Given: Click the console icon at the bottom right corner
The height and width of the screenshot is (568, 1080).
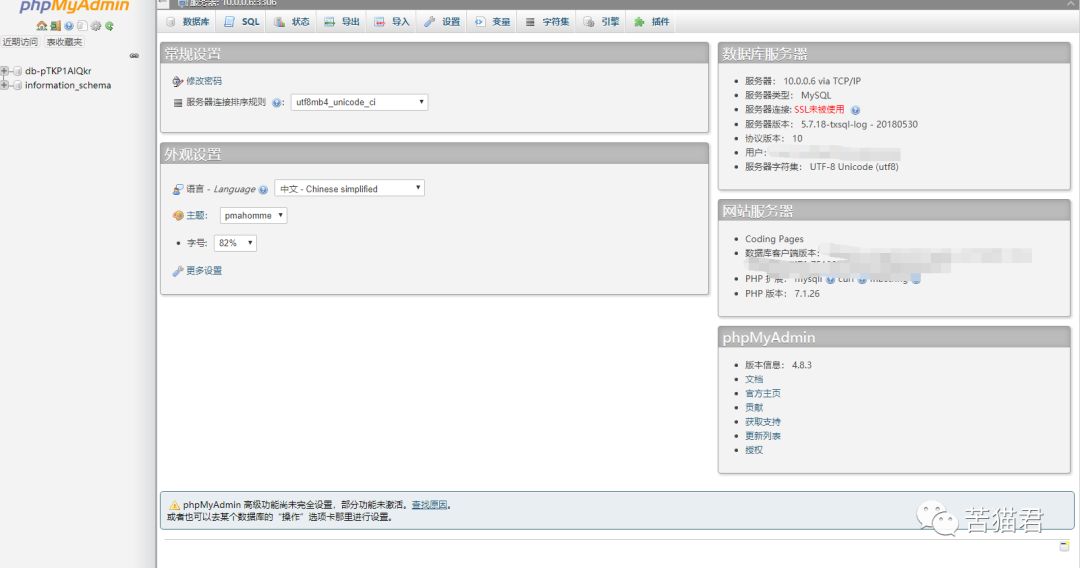Looking at the screenshot, I should pyautogui.click(x=1064, y=546).
